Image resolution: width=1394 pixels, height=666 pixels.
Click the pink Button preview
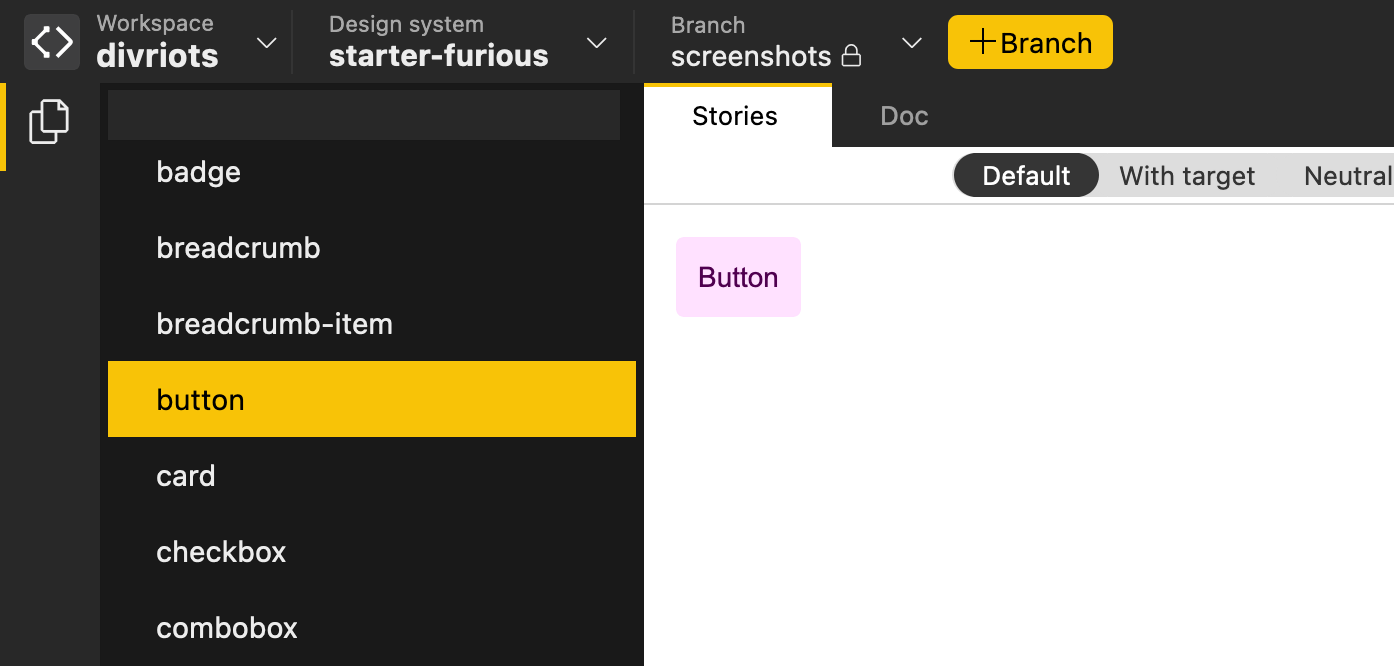click(738, 277)
